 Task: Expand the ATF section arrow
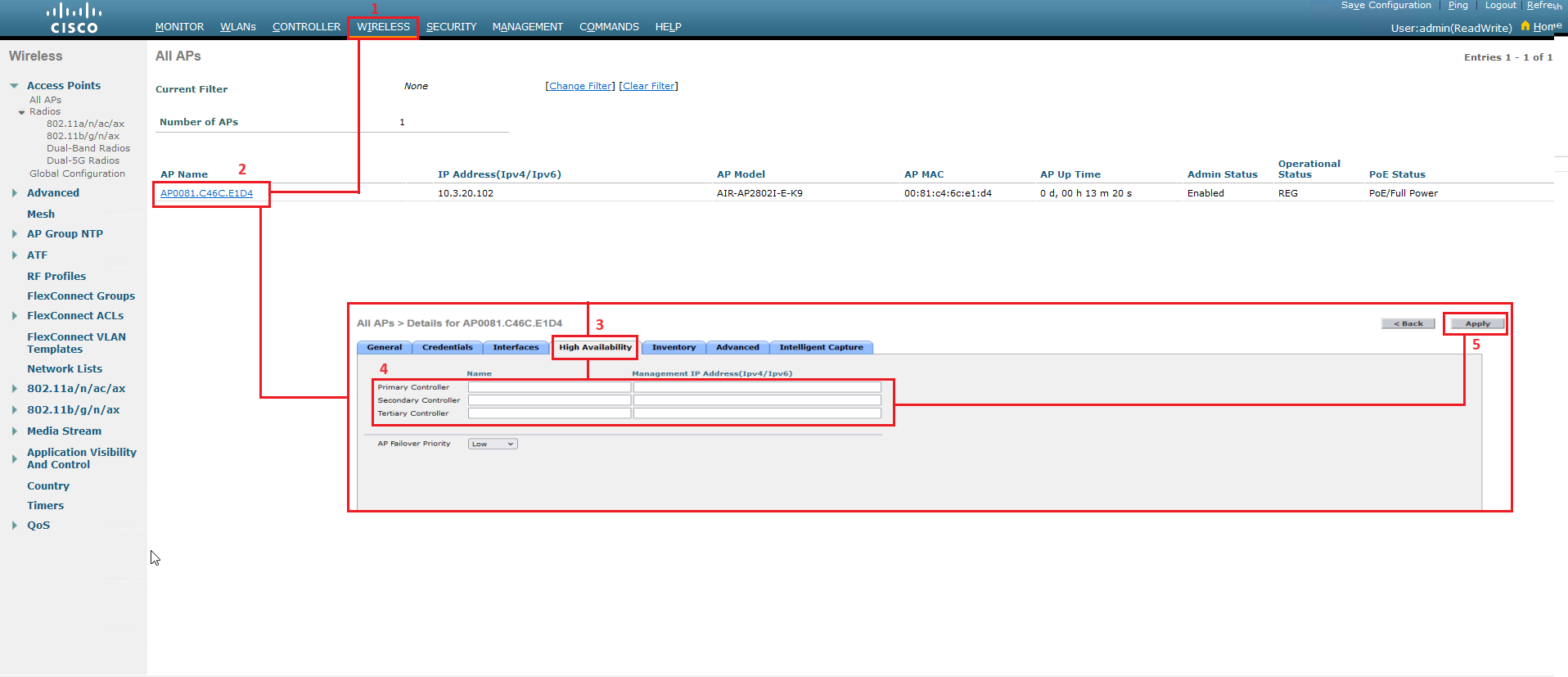coord(15,255)
